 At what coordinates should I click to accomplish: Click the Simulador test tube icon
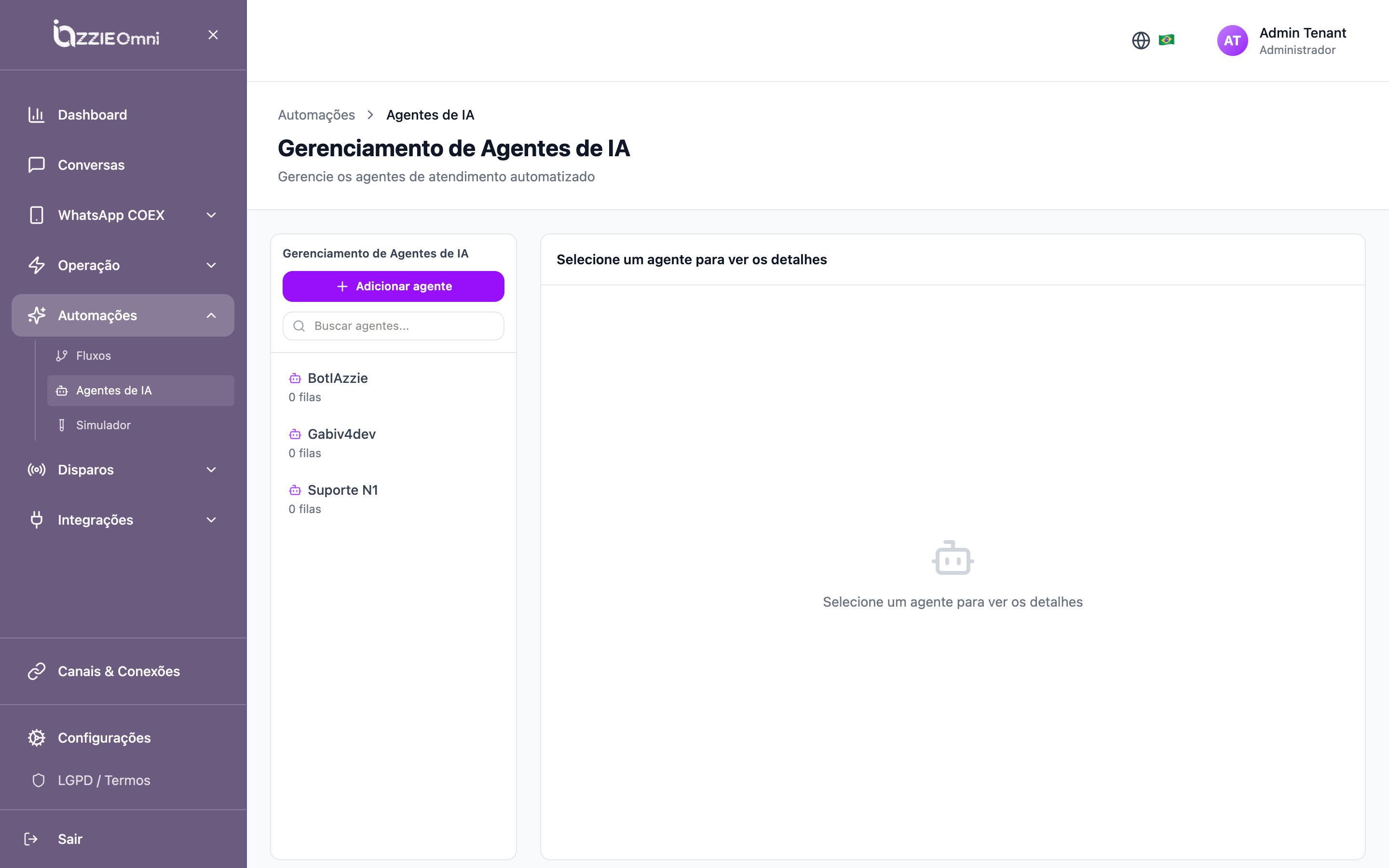[x=61, y=425]
